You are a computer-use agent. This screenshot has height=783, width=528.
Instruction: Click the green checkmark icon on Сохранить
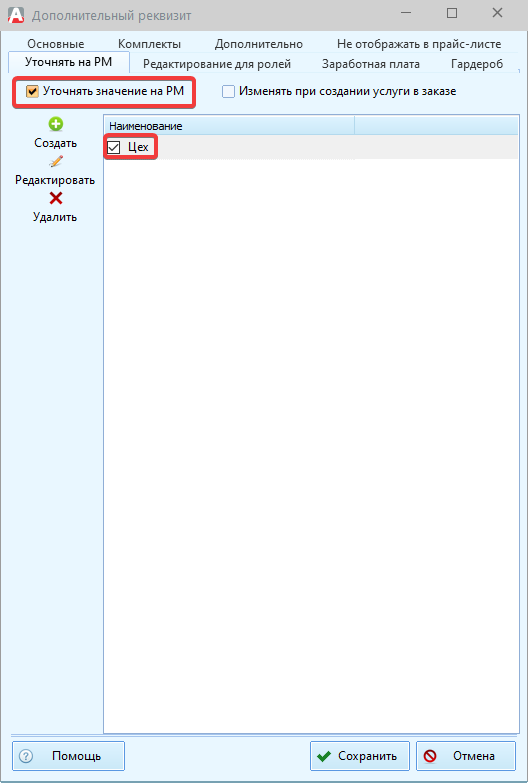point(324,756)
